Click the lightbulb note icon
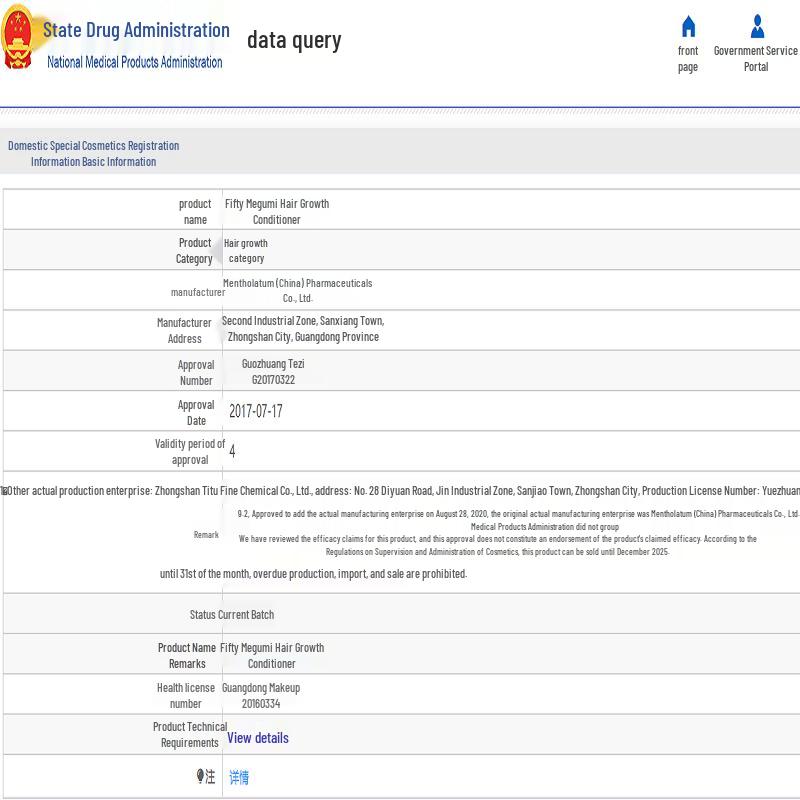Screen dimensions: 800x800 (x=201, y=776)
